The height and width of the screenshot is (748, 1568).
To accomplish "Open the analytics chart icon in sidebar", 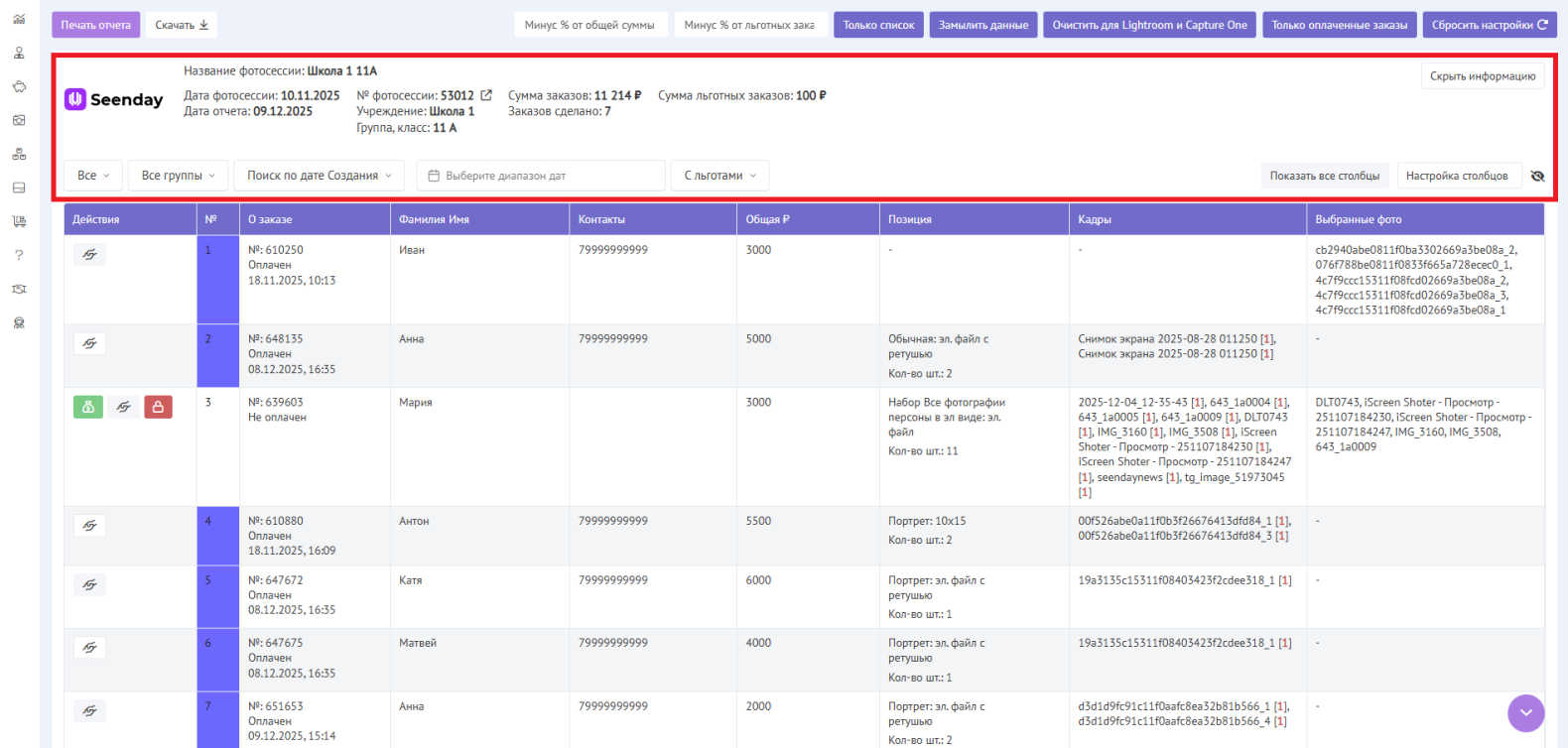I will [x=19, y=20].
